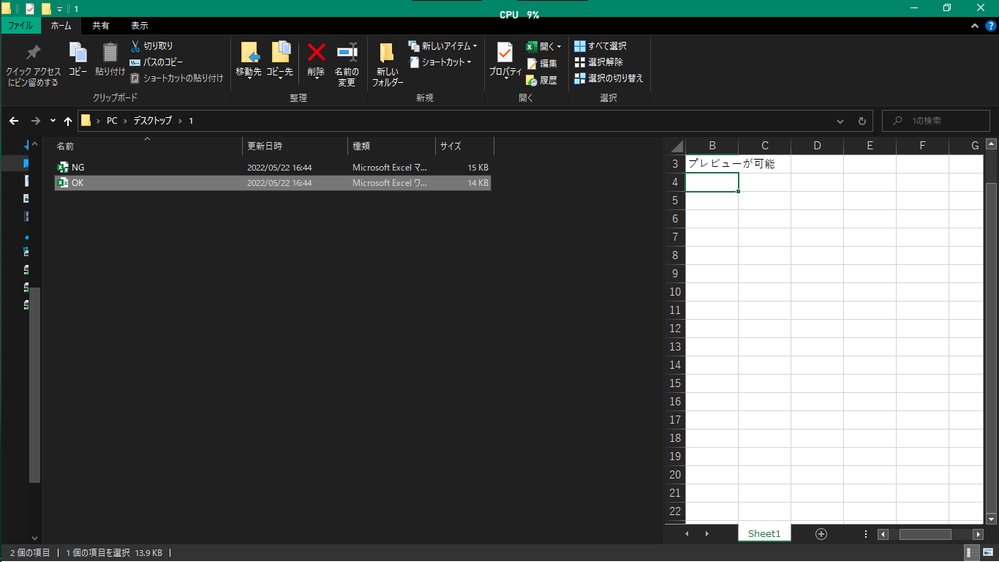Open the Open (開く) dropdown with Excel icon
Viewport: 999px width, 562px height.
coord(543,47)
